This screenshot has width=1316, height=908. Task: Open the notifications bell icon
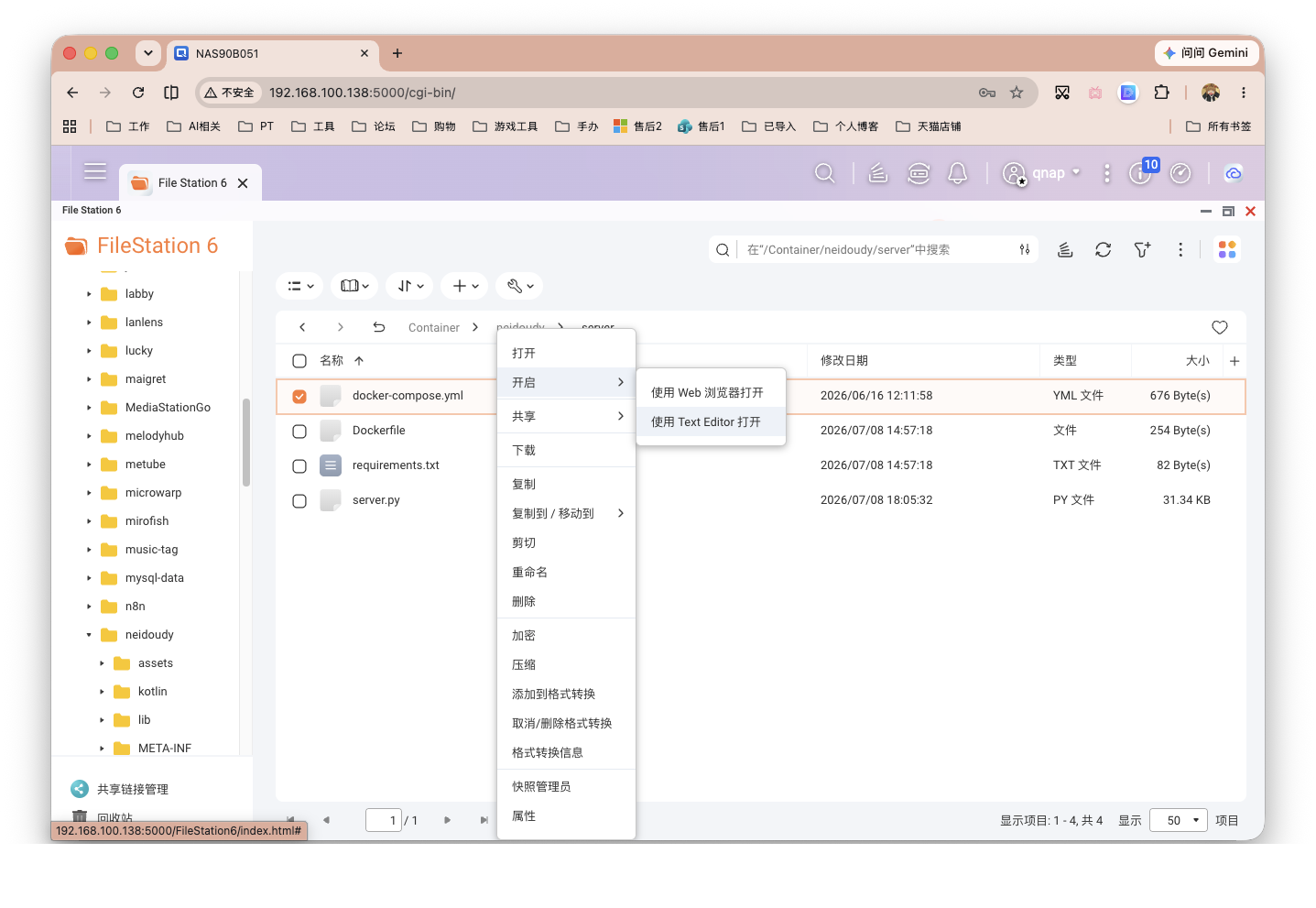[958, 173]
